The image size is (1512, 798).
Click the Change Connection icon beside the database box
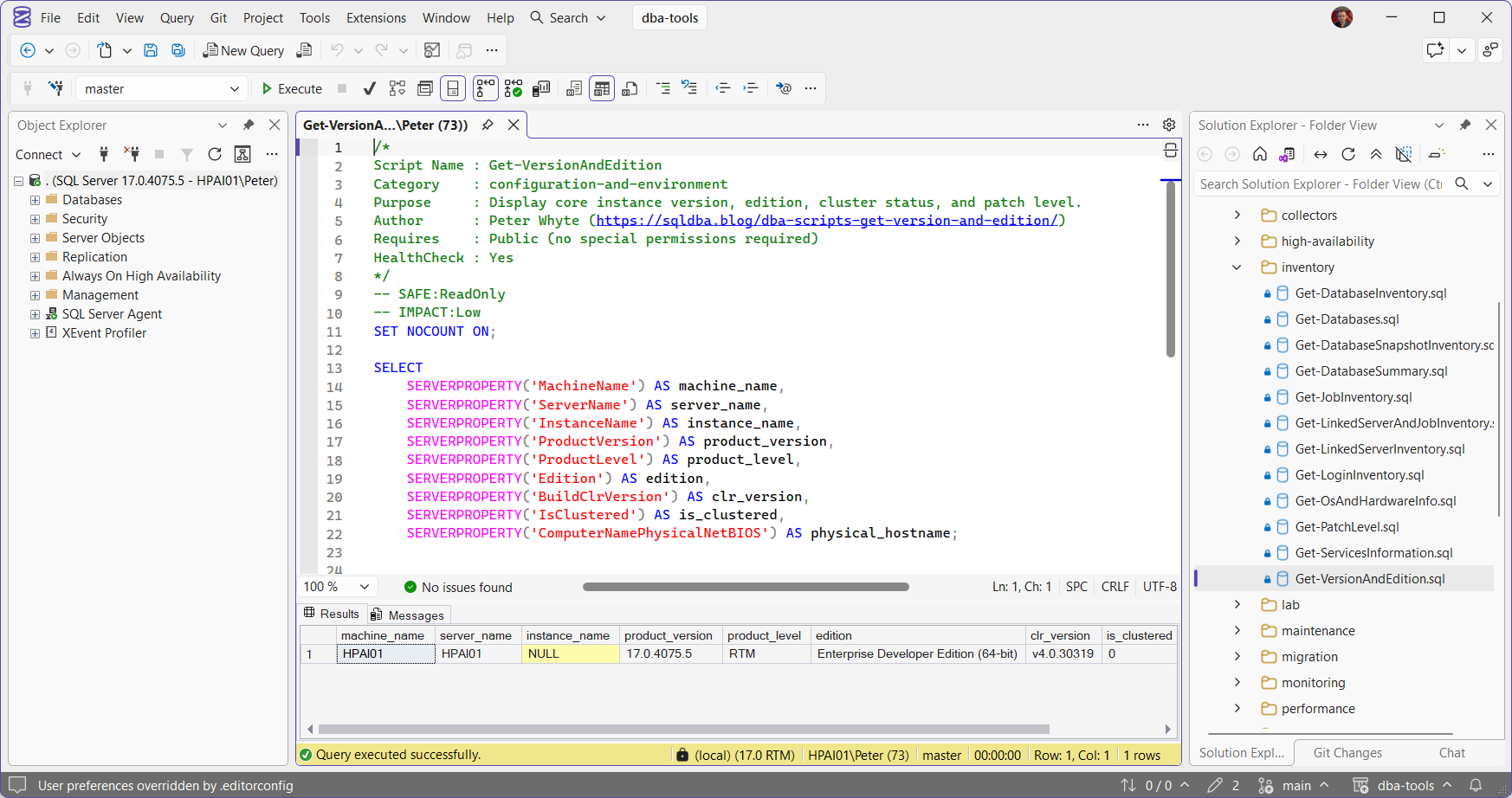click(x=55, y=88)
